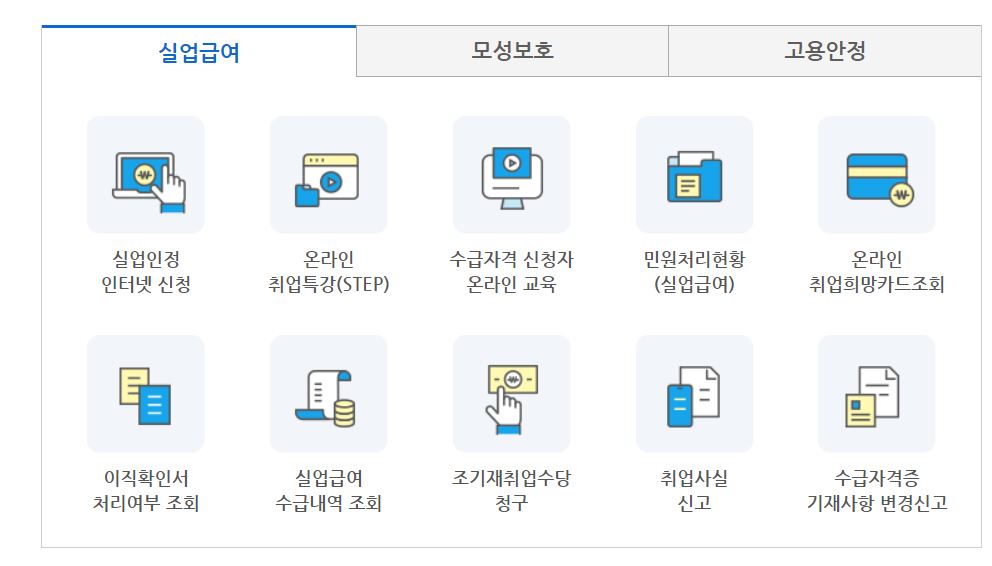The height and width of the screenshot is (566, 992).
Task: Click the 취업사실 신고 phone document icon
Action: (694, 394)
